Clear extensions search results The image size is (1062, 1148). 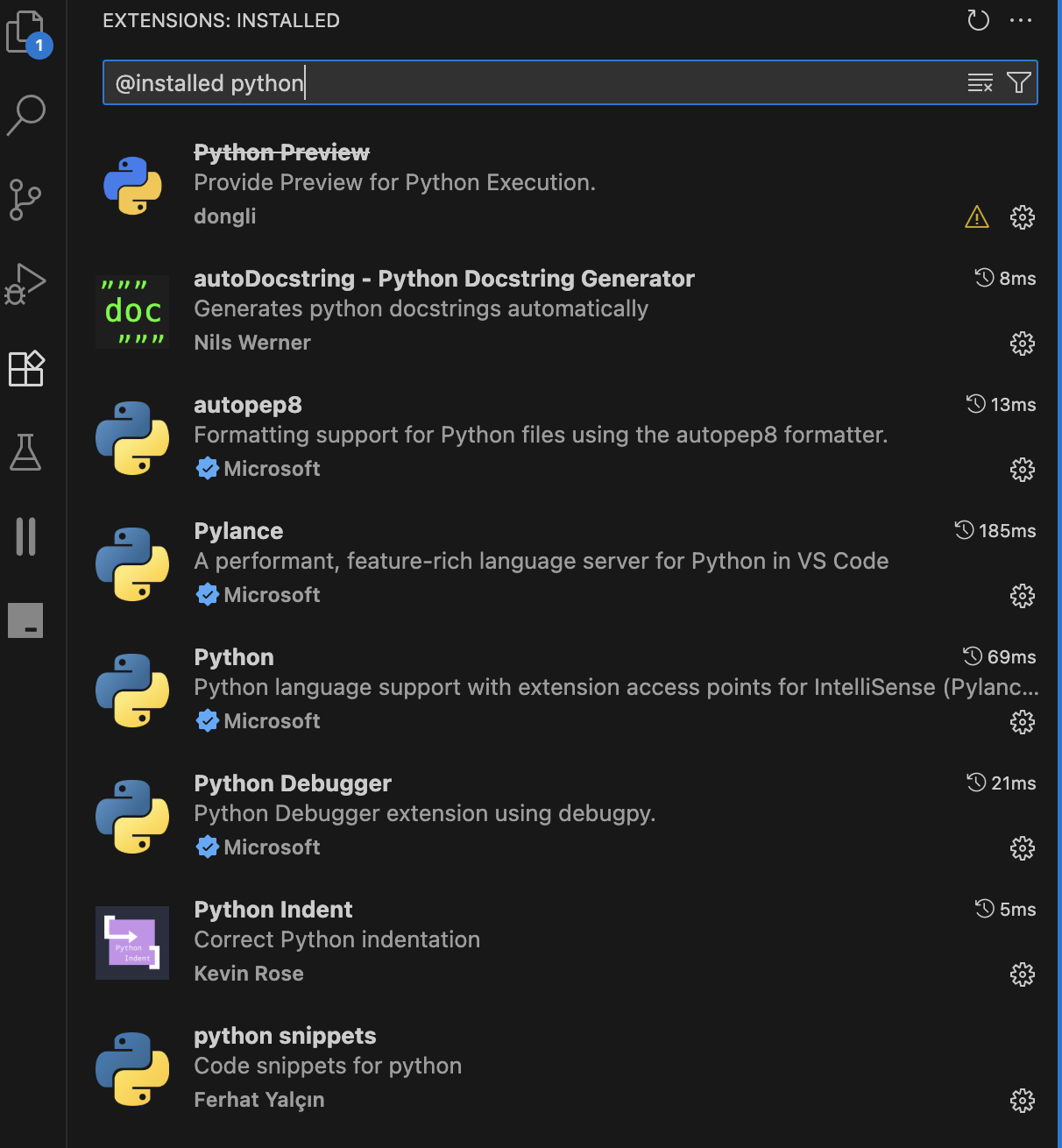point(981,82)
